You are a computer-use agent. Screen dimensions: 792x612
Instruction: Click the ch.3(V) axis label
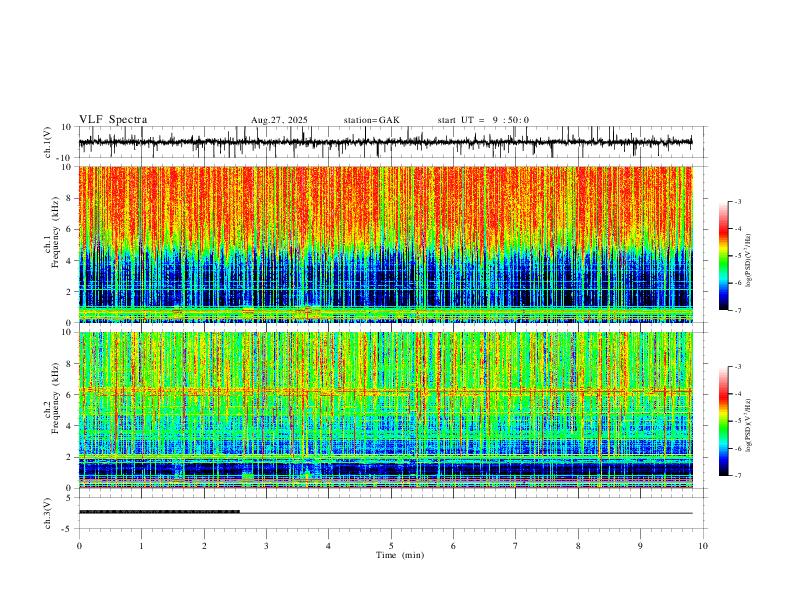pyautogui.click(x=49, y=513)
